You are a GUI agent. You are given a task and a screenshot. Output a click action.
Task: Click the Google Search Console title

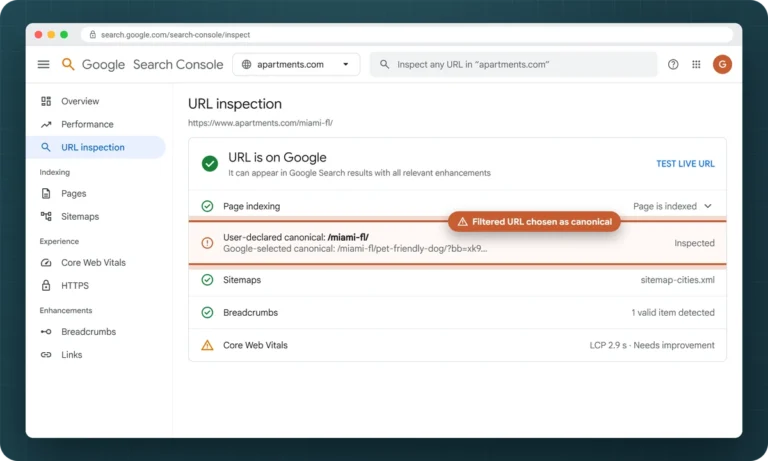pyautogui.click(x=152, y=64)
